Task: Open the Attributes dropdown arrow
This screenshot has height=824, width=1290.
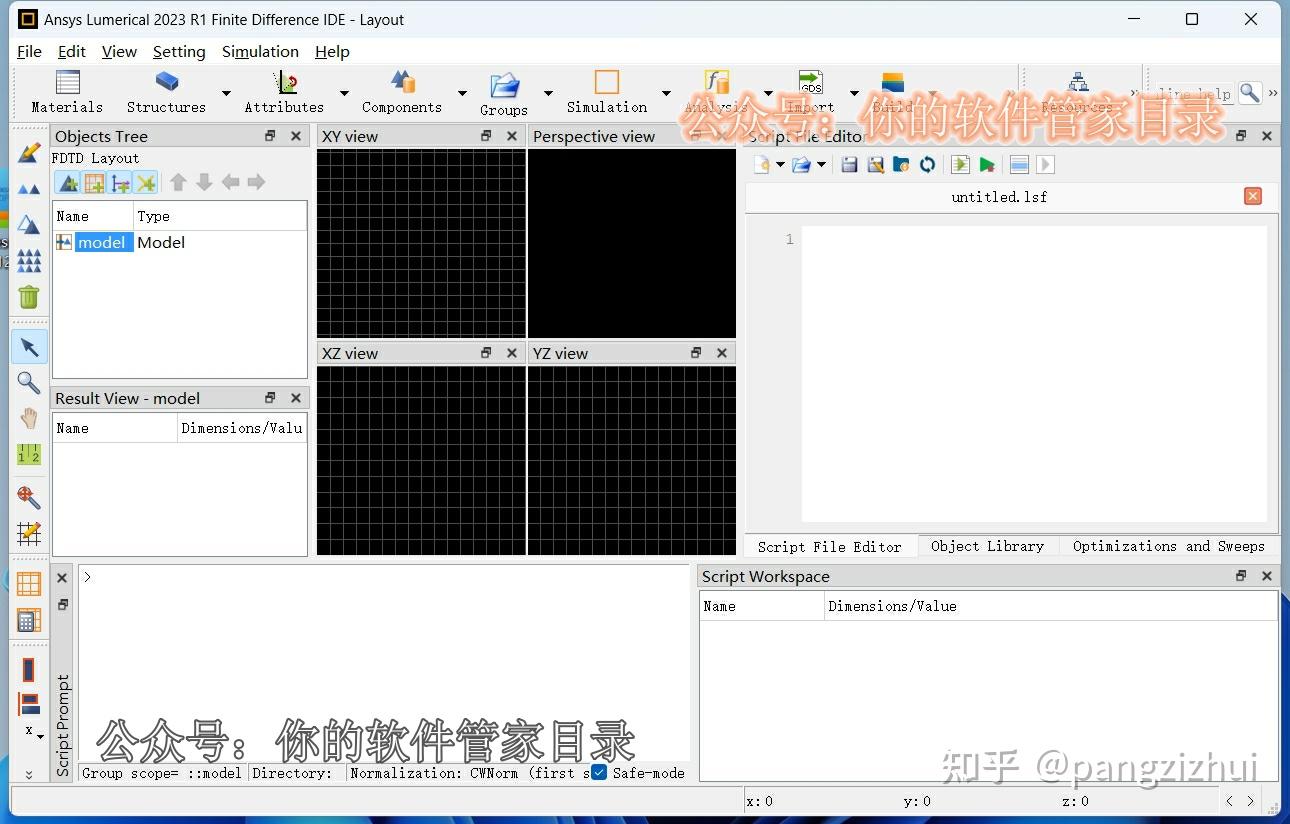Action: 344,91
